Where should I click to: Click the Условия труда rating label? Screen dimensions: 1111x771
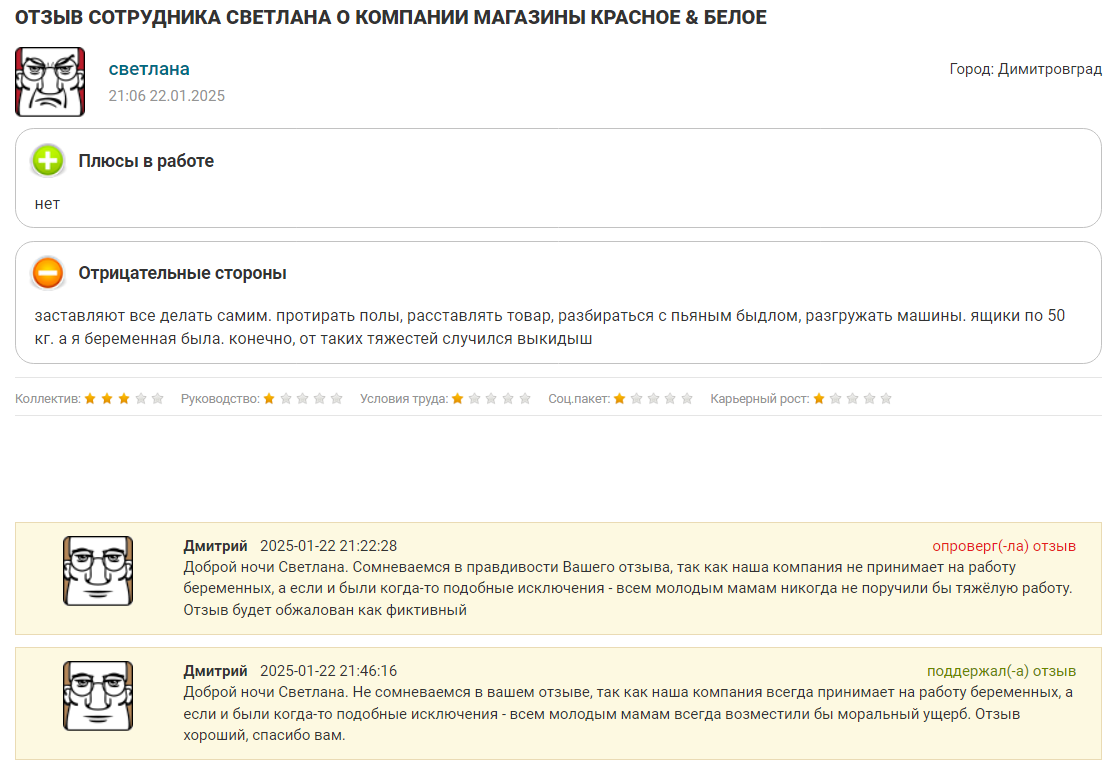404,399
